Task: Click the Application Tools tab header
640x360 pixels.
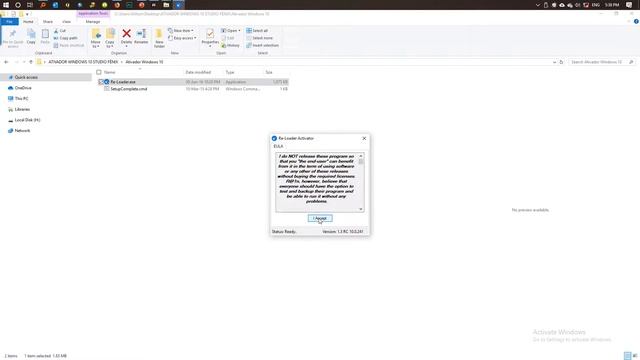Action: point(93,13)
